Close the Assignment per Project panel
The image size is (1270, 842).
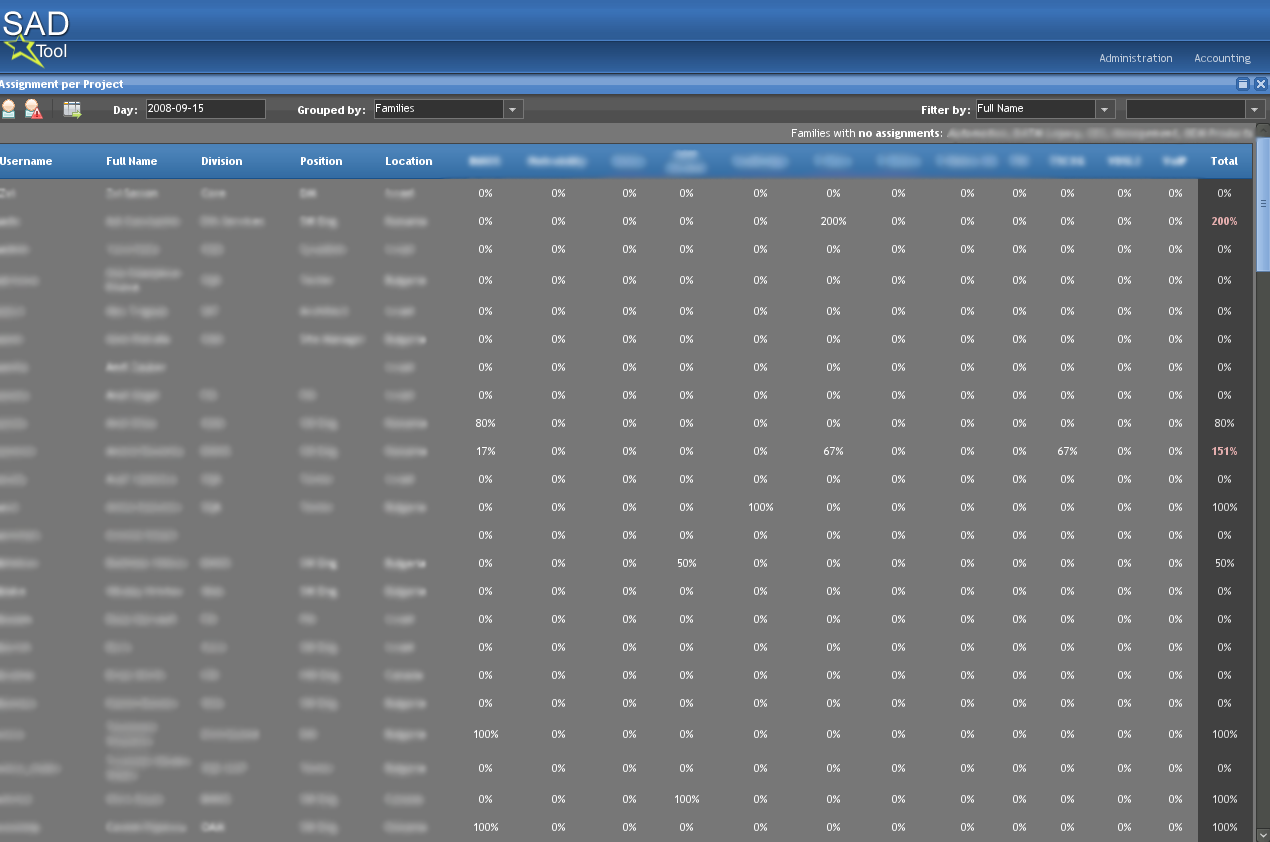(1261, 85)
